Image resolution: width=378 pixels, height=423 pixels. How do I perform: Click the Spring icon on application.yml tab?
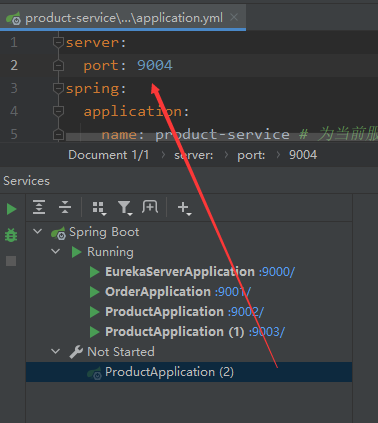point(14,18)
